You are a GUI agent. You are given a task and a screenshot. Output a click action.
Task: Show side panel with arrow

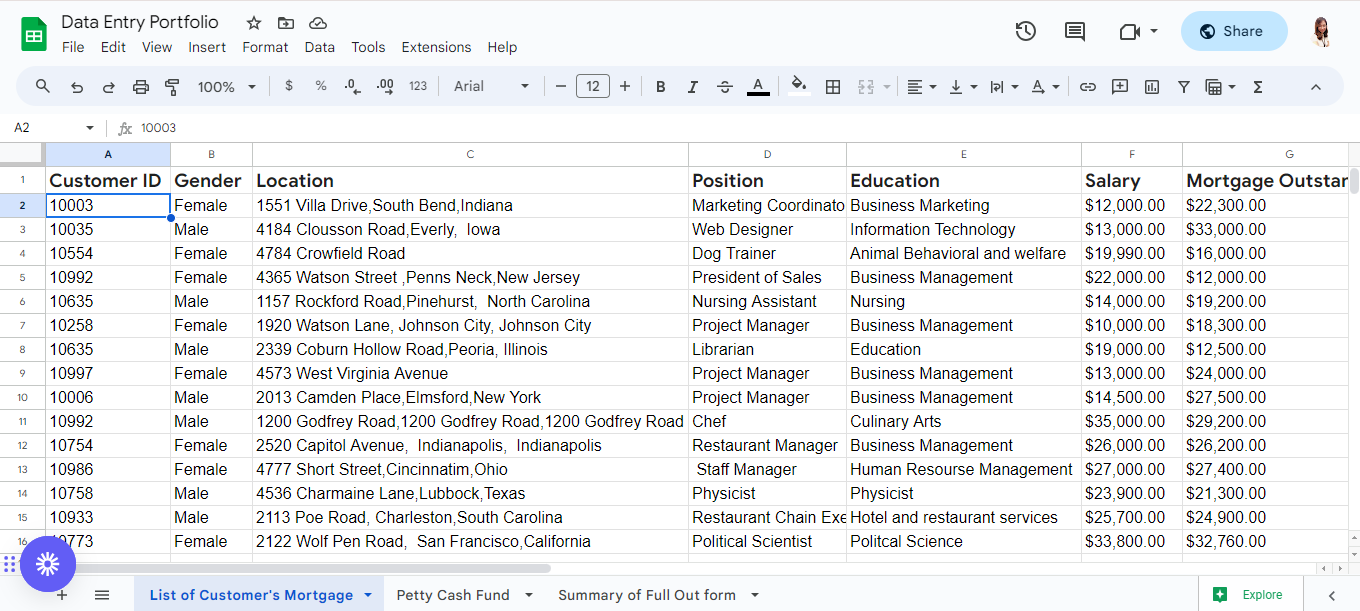pos(1331,595)
